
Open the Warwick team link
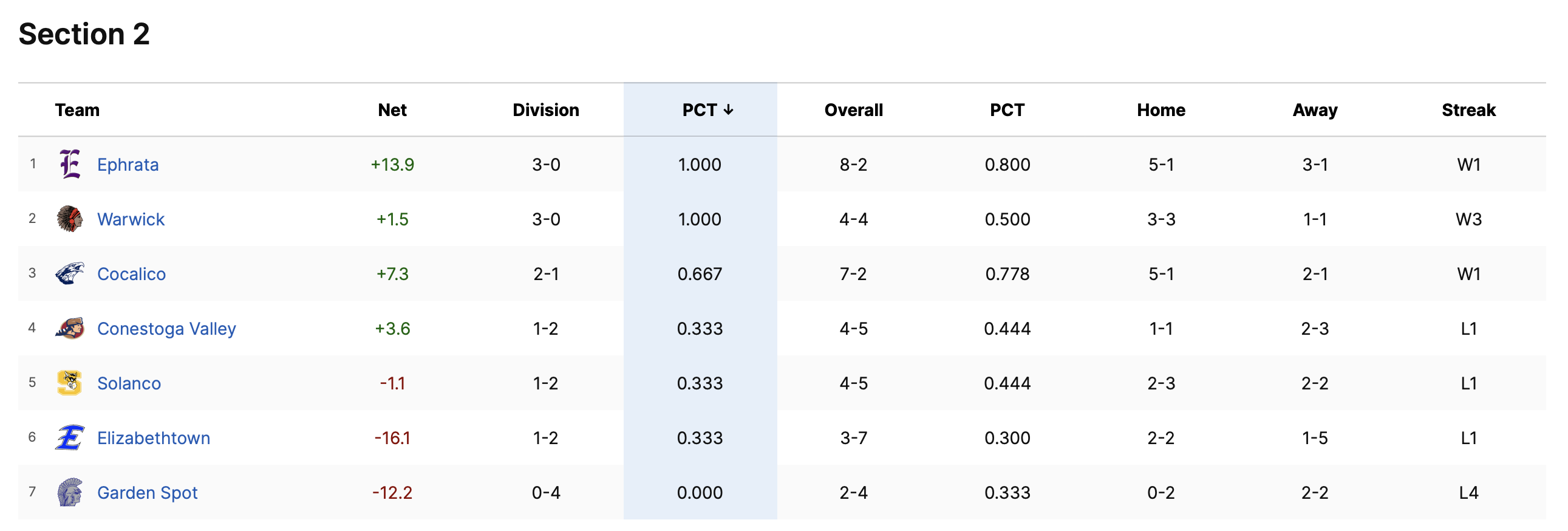coord(131,219)
